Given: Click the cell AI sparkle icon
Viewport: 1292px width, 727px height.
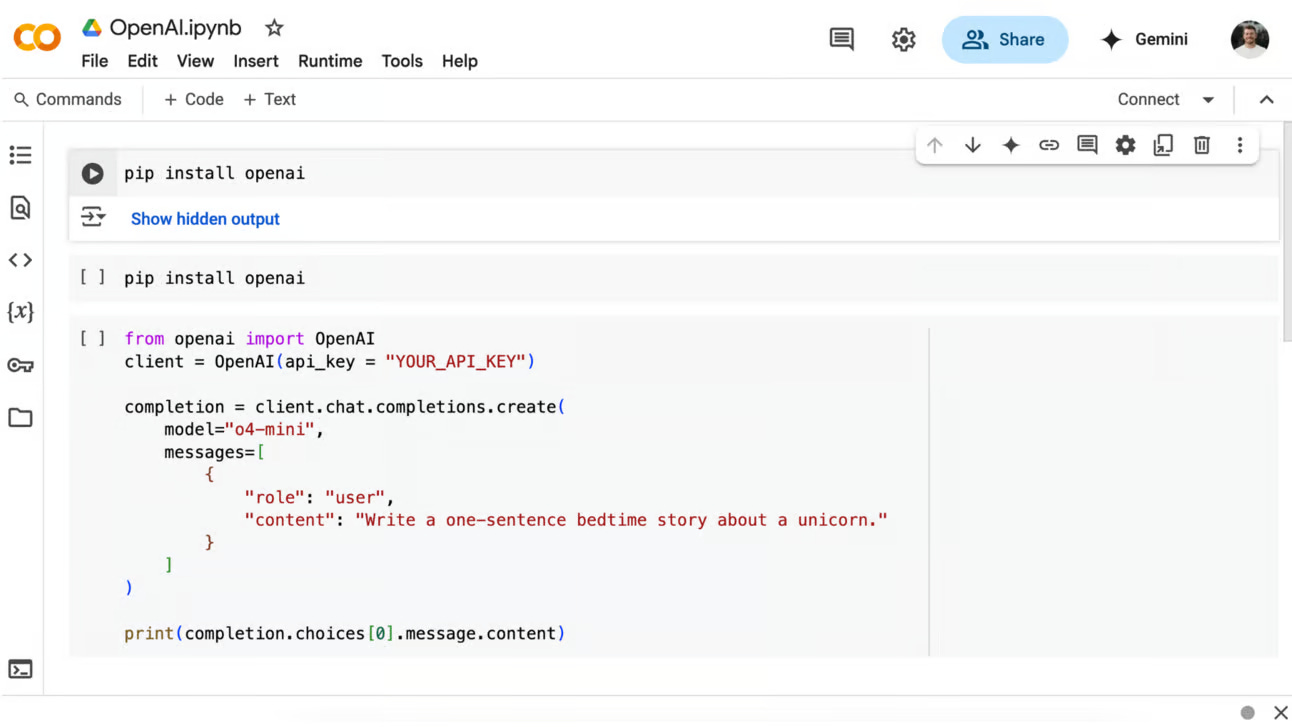Looking at the screenshot, I should coord(1011,145).
